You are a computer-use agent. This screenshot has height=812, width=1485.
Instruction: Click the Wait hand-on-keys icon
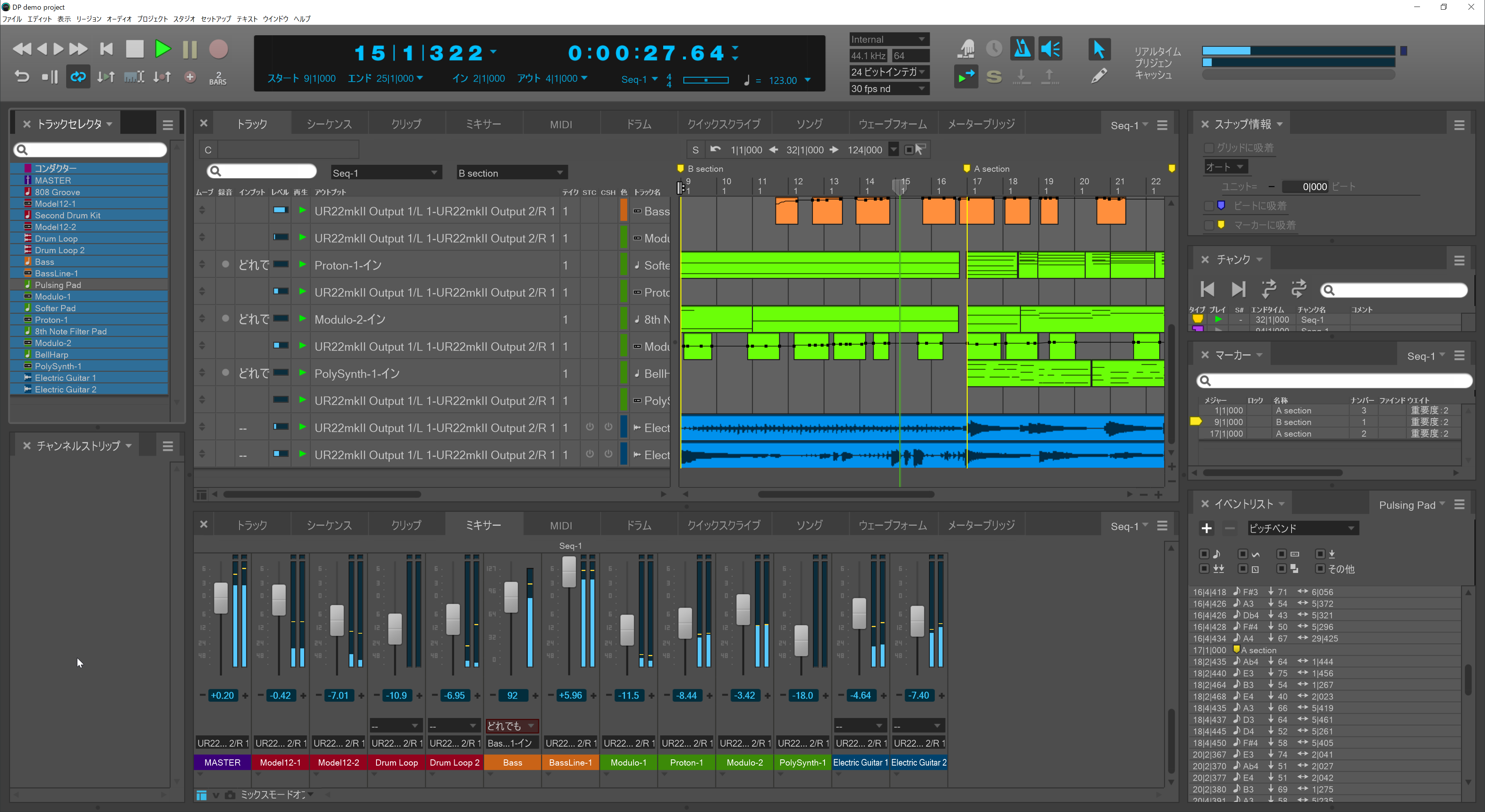(x=966, y=49)
